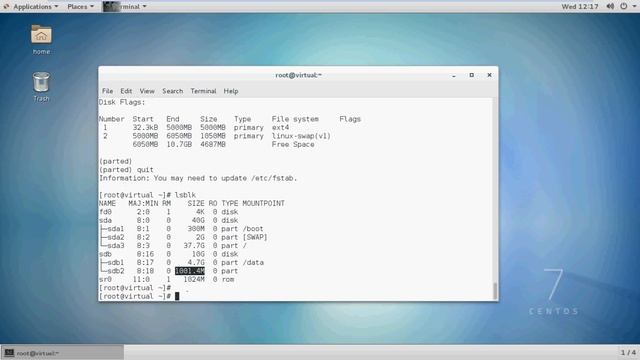Viewport: 640px width, 360px height.
Task: Click the Free Space text in parted table
Action: pos(293,144)
